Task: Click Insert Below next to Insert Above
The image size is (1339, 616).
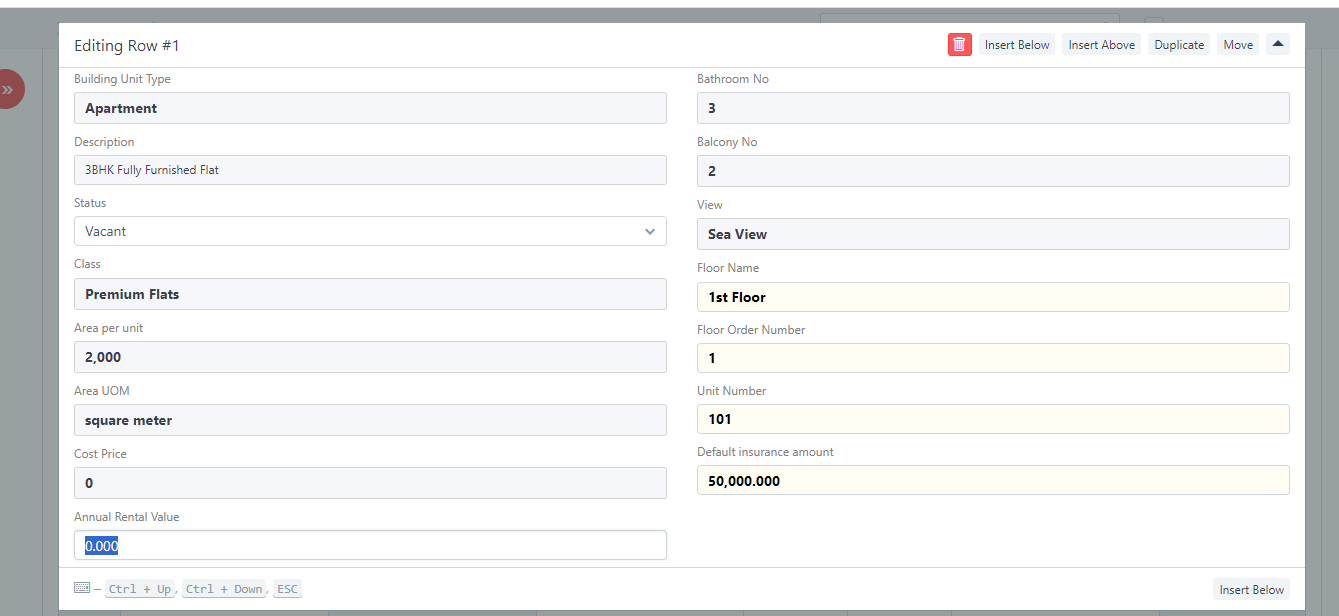Action: pos(1017,44)
